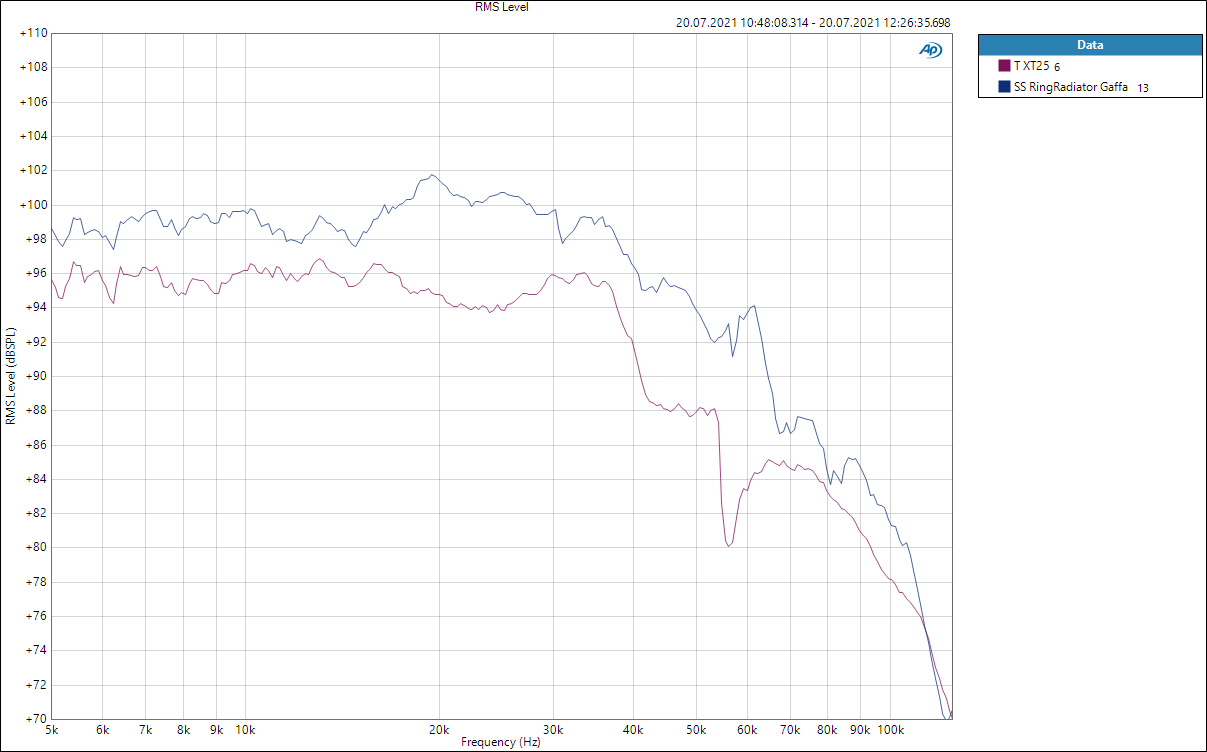Click the RMS Level graph title
Screen dimensions: 1207x752
click(x=502, y=7)
